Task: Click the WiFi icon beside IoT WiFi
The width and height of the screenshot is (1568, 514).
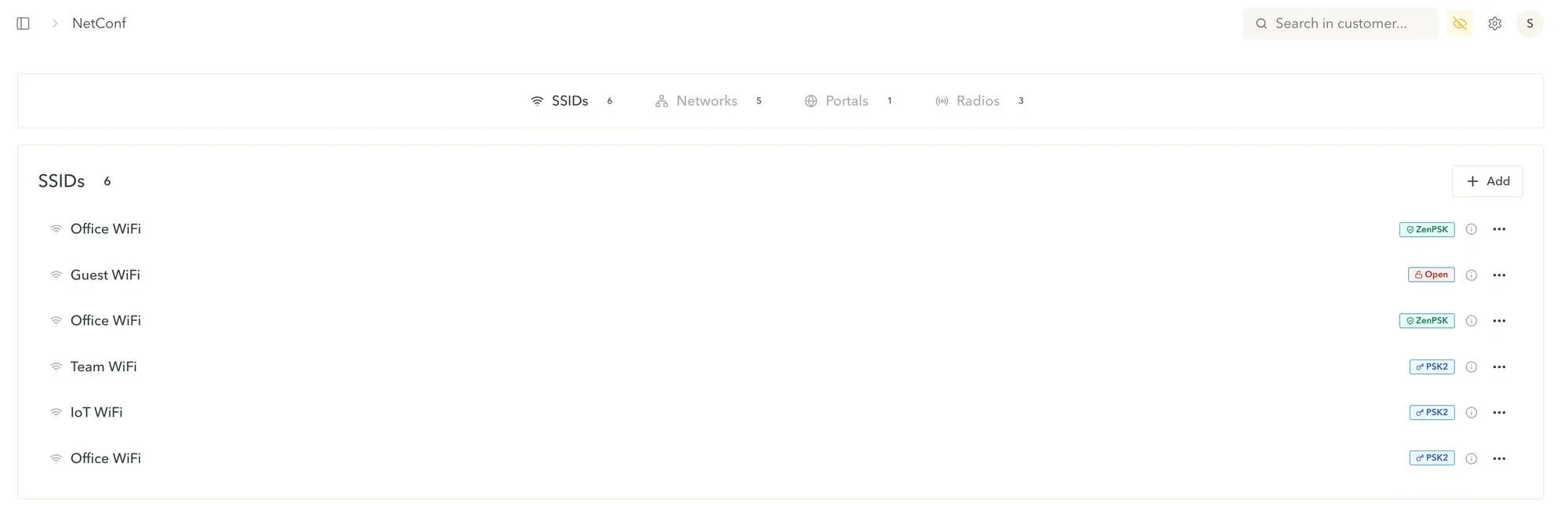Action: point(56,413)
